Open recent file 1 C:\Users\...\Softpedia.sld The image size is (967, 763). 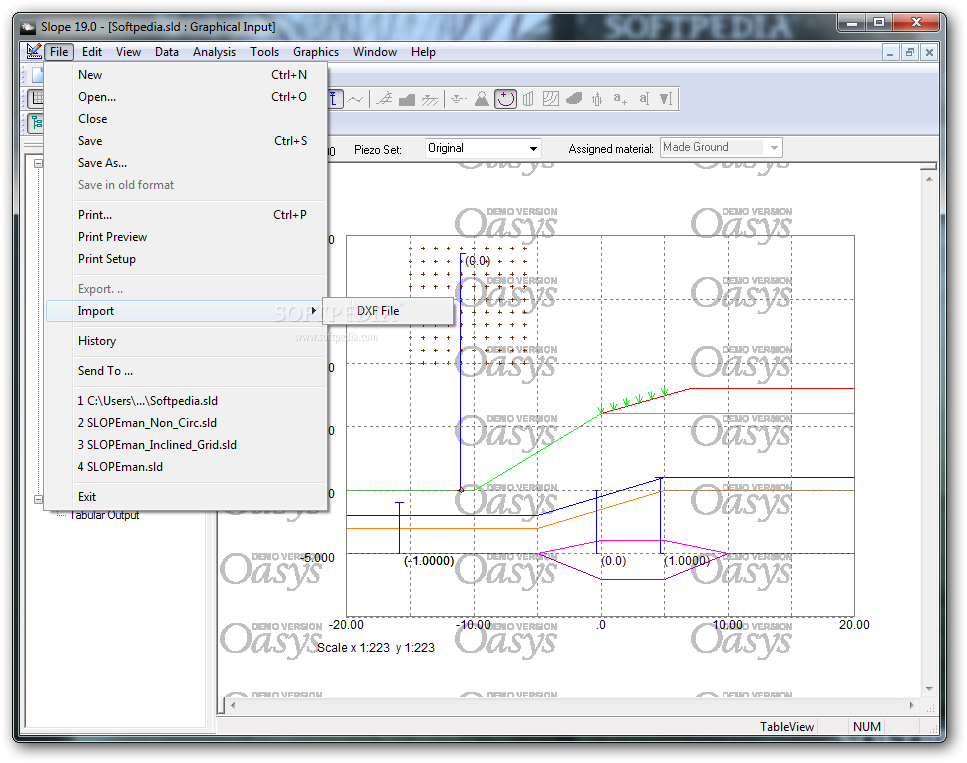(186, 401)
